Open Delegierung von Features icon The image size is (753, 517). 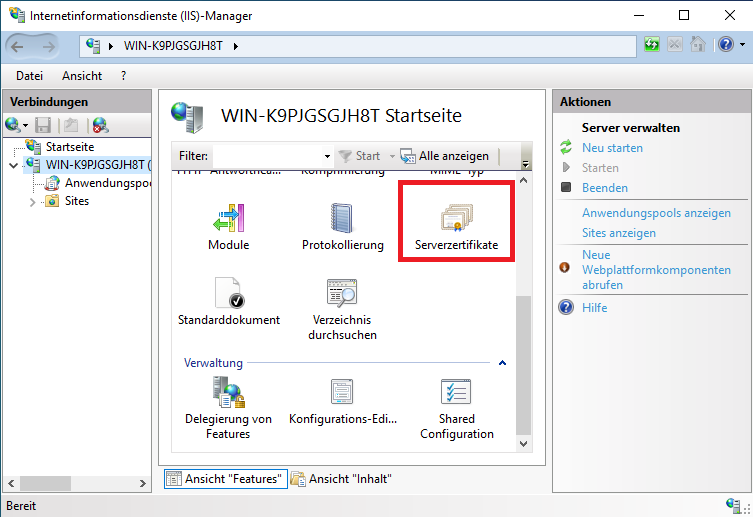228,394
